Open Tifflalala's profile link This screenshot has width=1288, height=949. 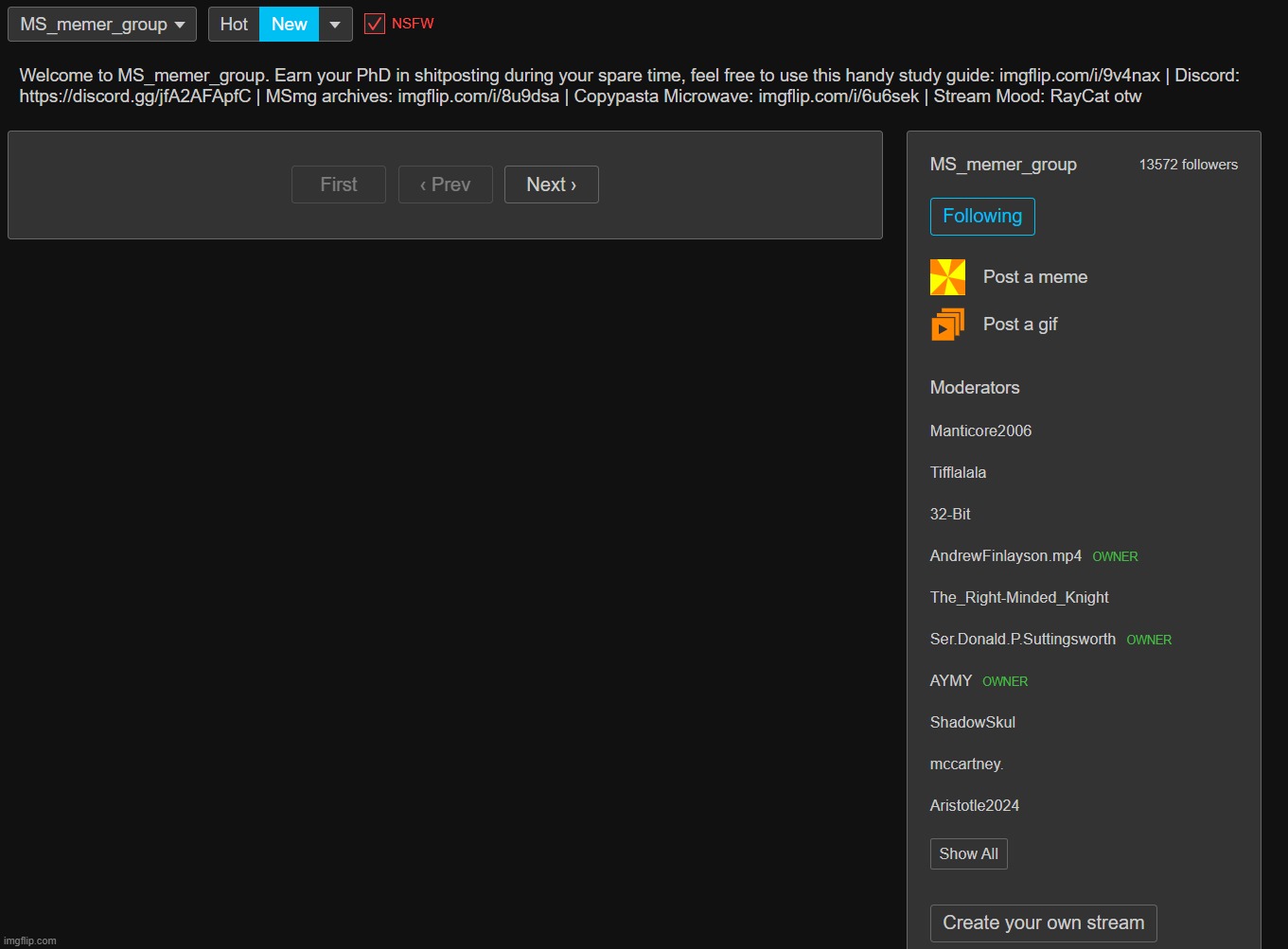pyautogui.click(x=958, y=472)
